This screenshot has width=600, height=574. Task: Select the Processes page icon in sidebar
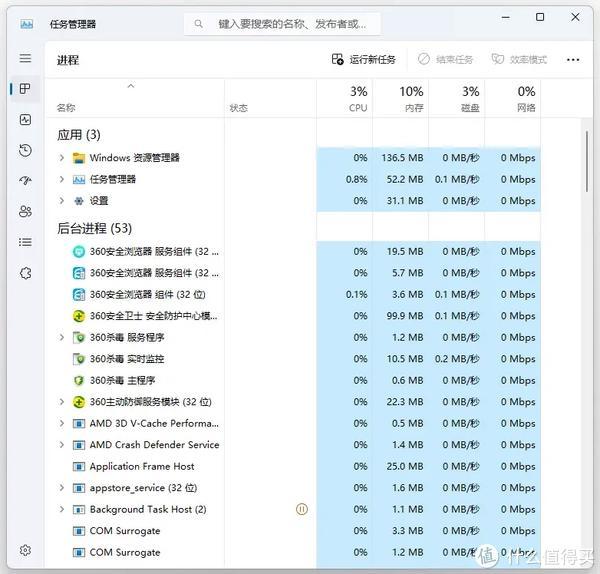tap(25, 89)
